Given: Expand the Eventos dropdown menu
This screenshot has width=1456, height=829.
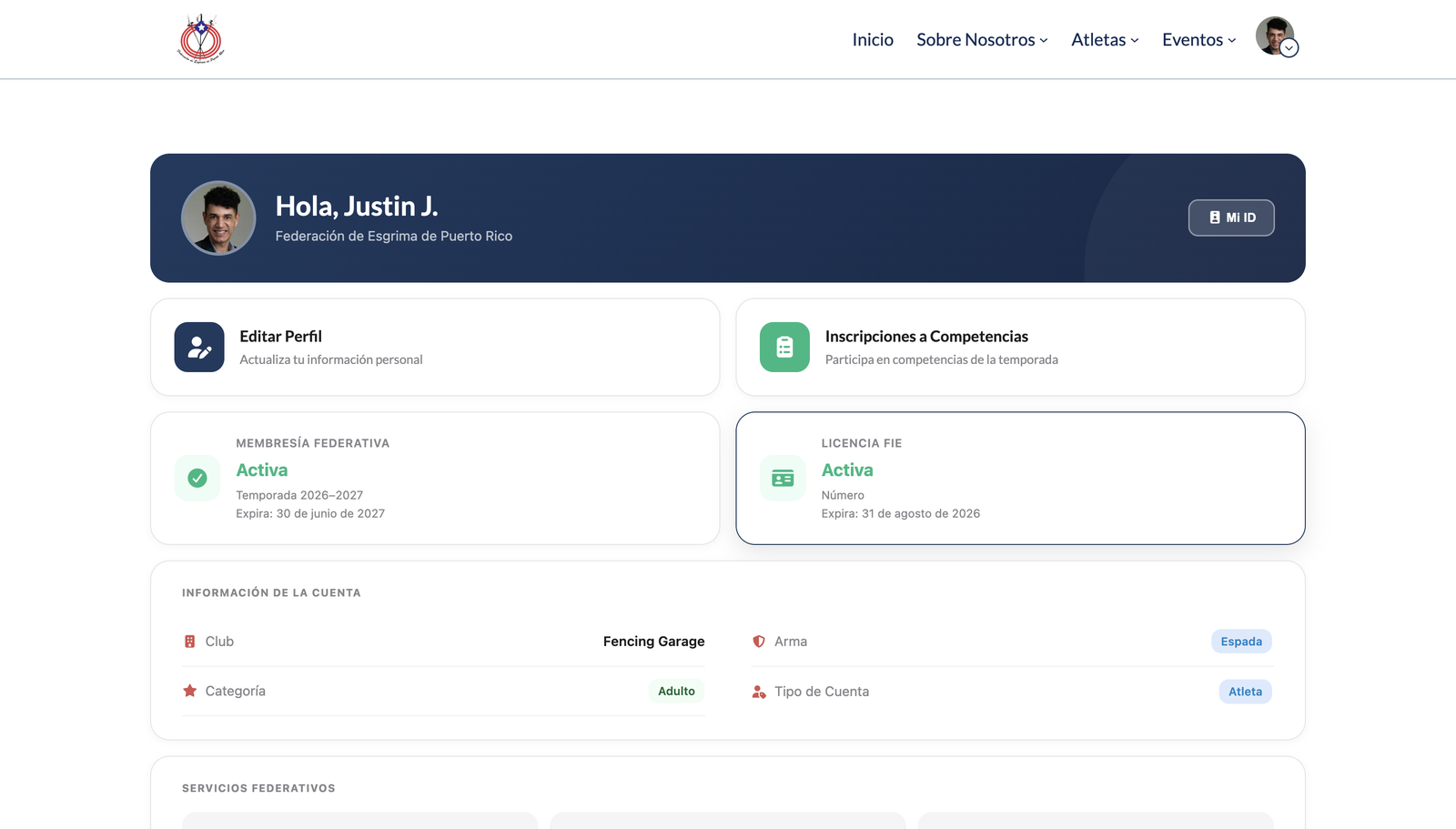Looking at the screenshot, I should 1198,39.
